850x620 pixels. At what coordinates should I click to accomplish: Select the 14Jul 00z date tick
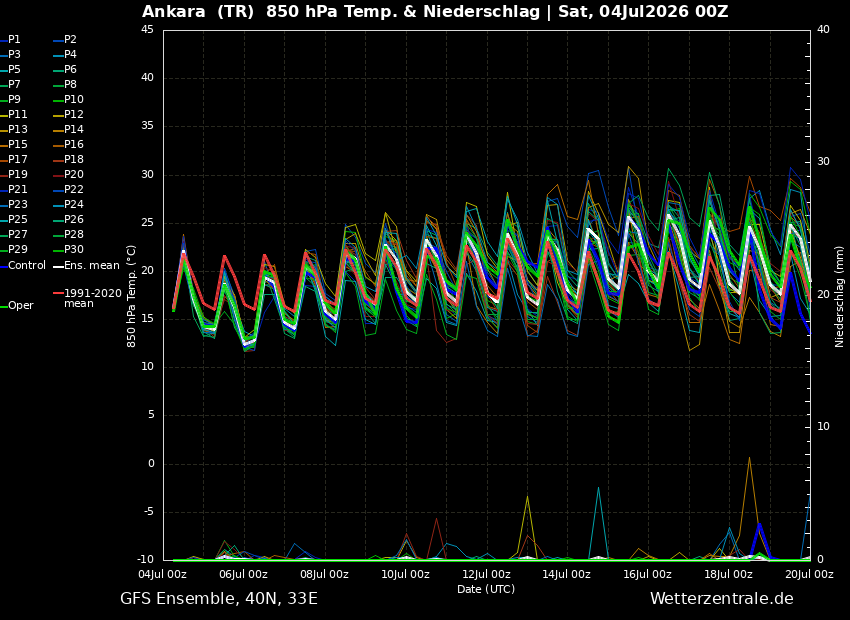pos(566,574)
